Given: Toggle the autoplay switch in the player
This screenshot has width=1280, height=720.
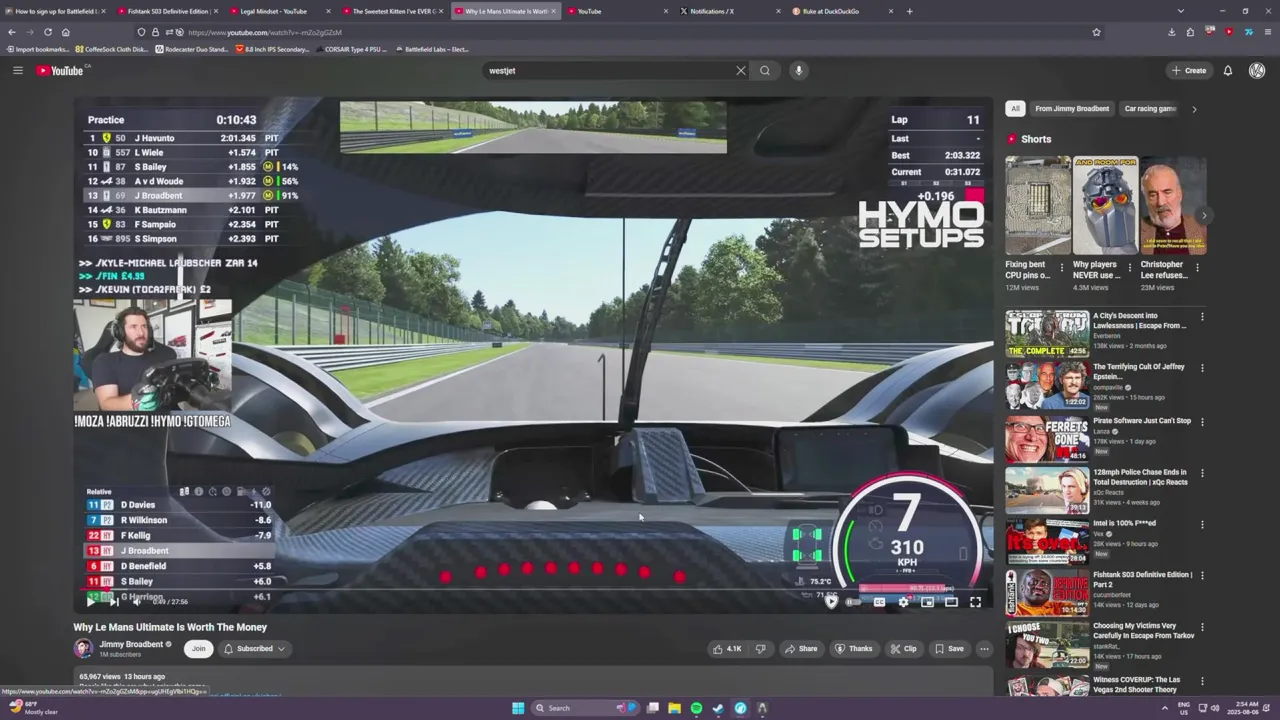Looking at the screenshot, I should pos(853,602).
